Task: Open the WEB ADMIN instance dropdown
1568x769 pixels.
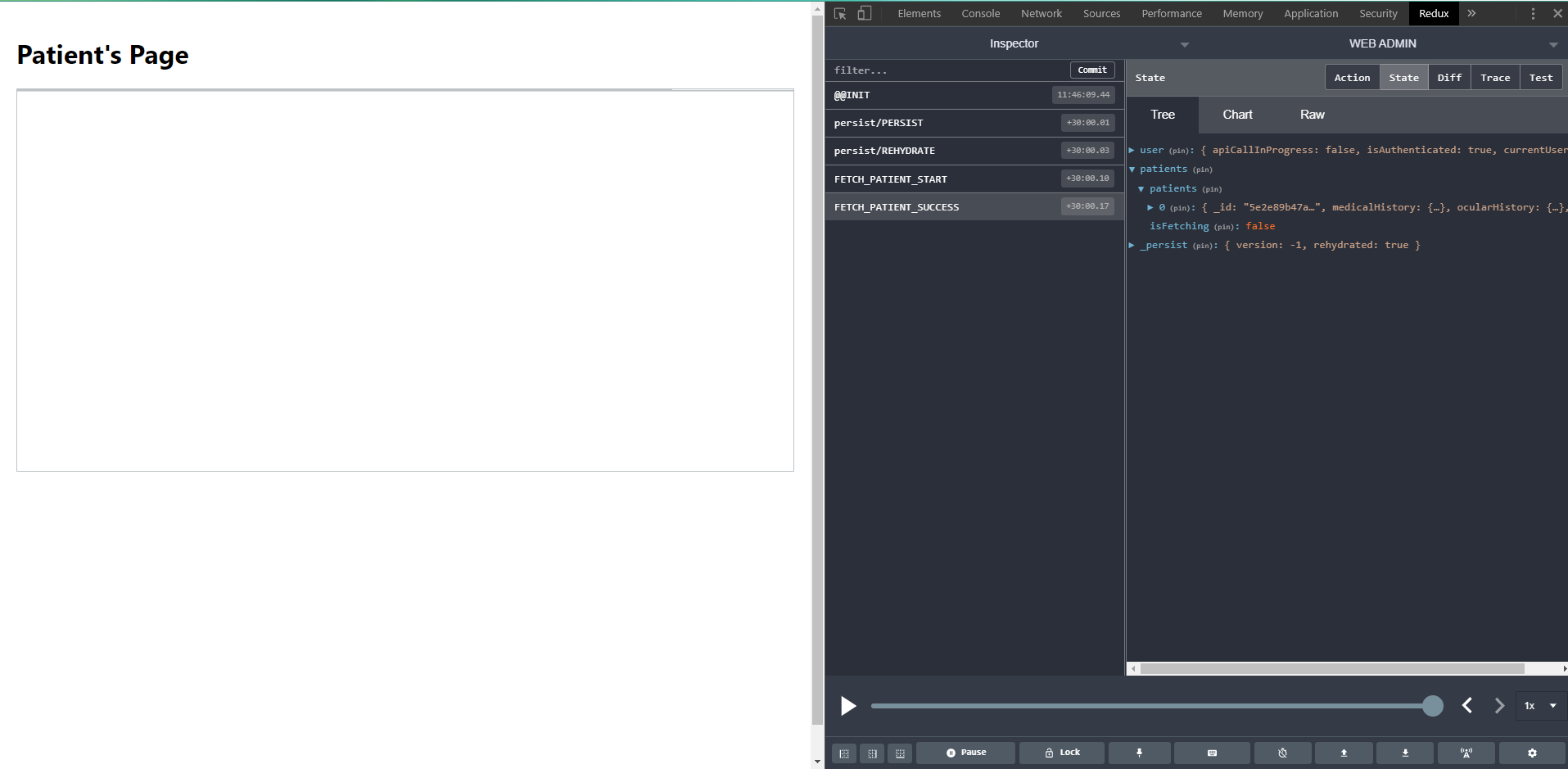Action: coord(1383,43)
